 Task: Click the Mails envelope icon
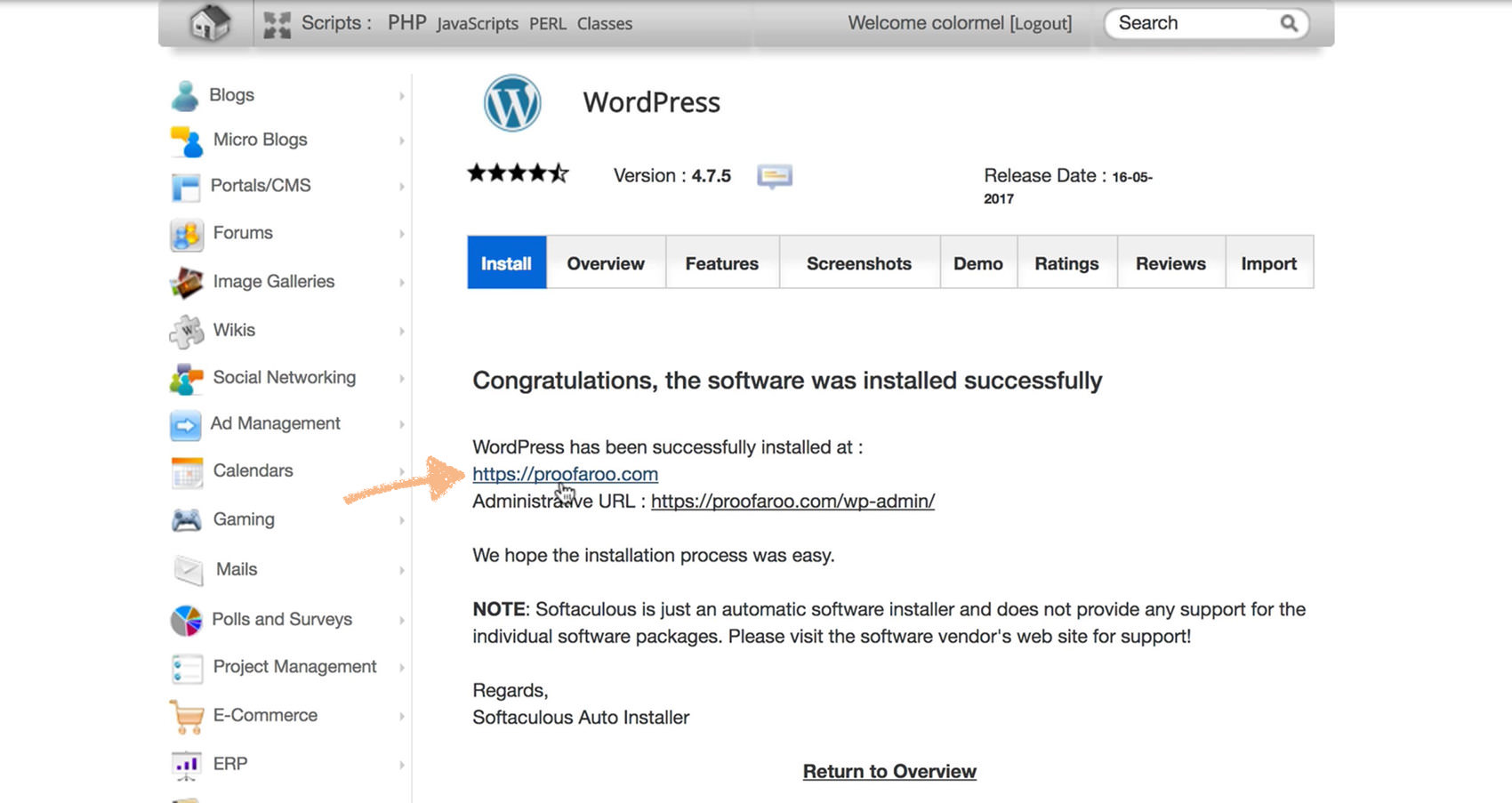click(189, 570)
